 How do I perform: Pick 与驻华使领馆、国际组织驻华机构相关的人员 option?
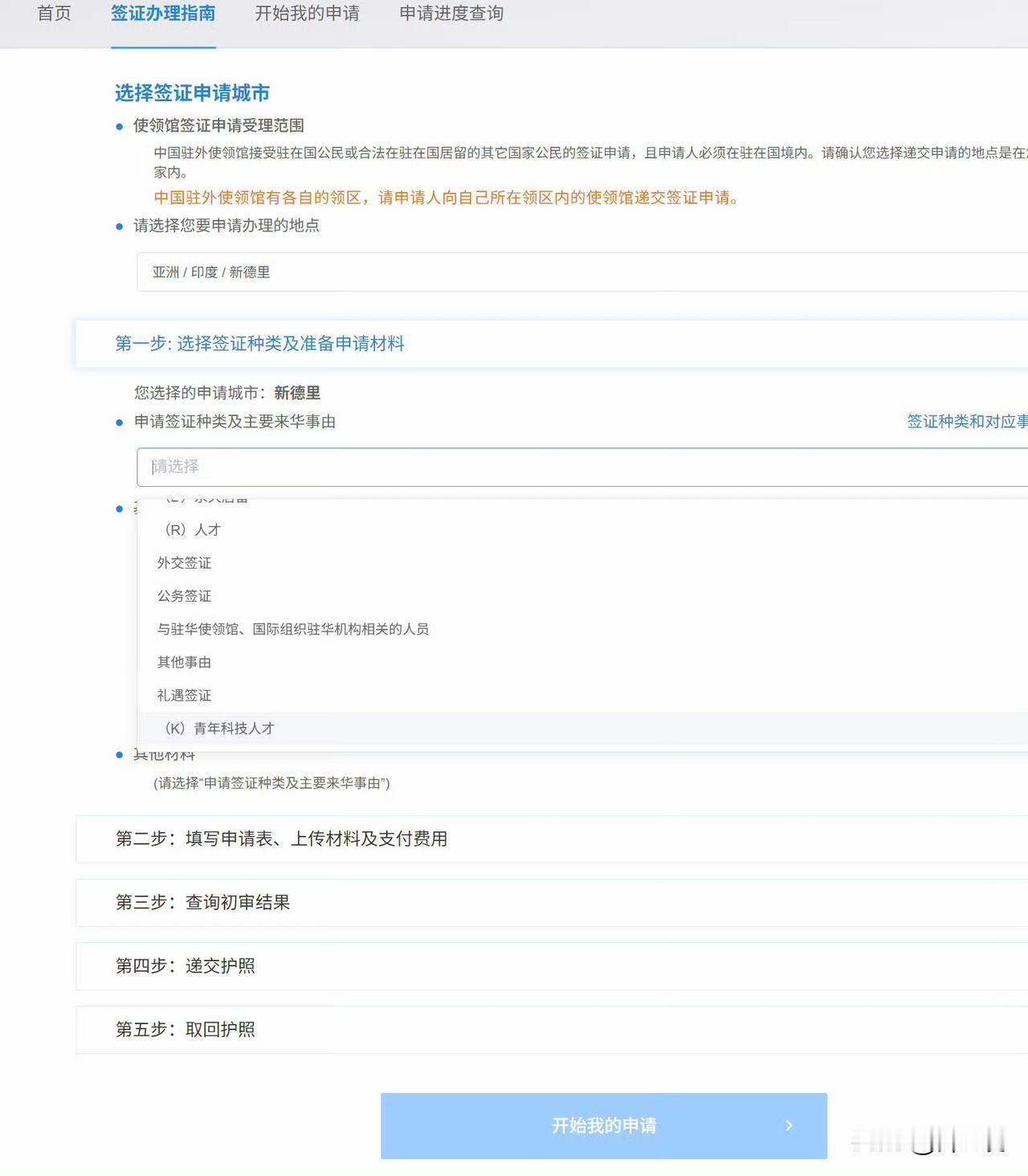coord(582,629)
